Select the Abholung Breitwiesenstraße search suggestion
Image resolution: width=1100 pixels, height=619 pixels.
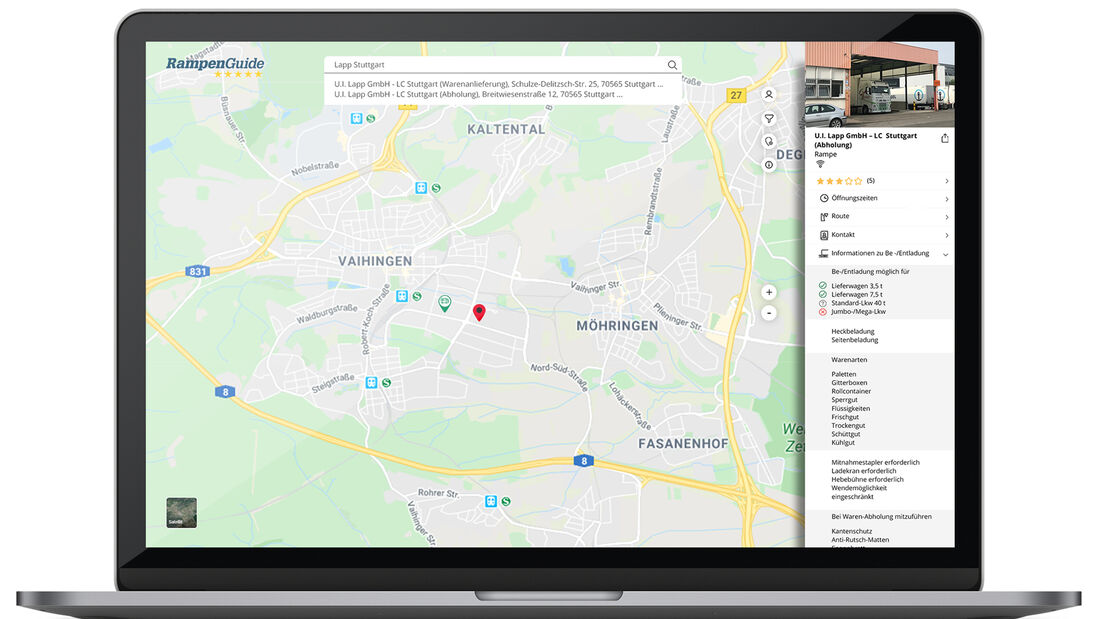pos(478,95)
